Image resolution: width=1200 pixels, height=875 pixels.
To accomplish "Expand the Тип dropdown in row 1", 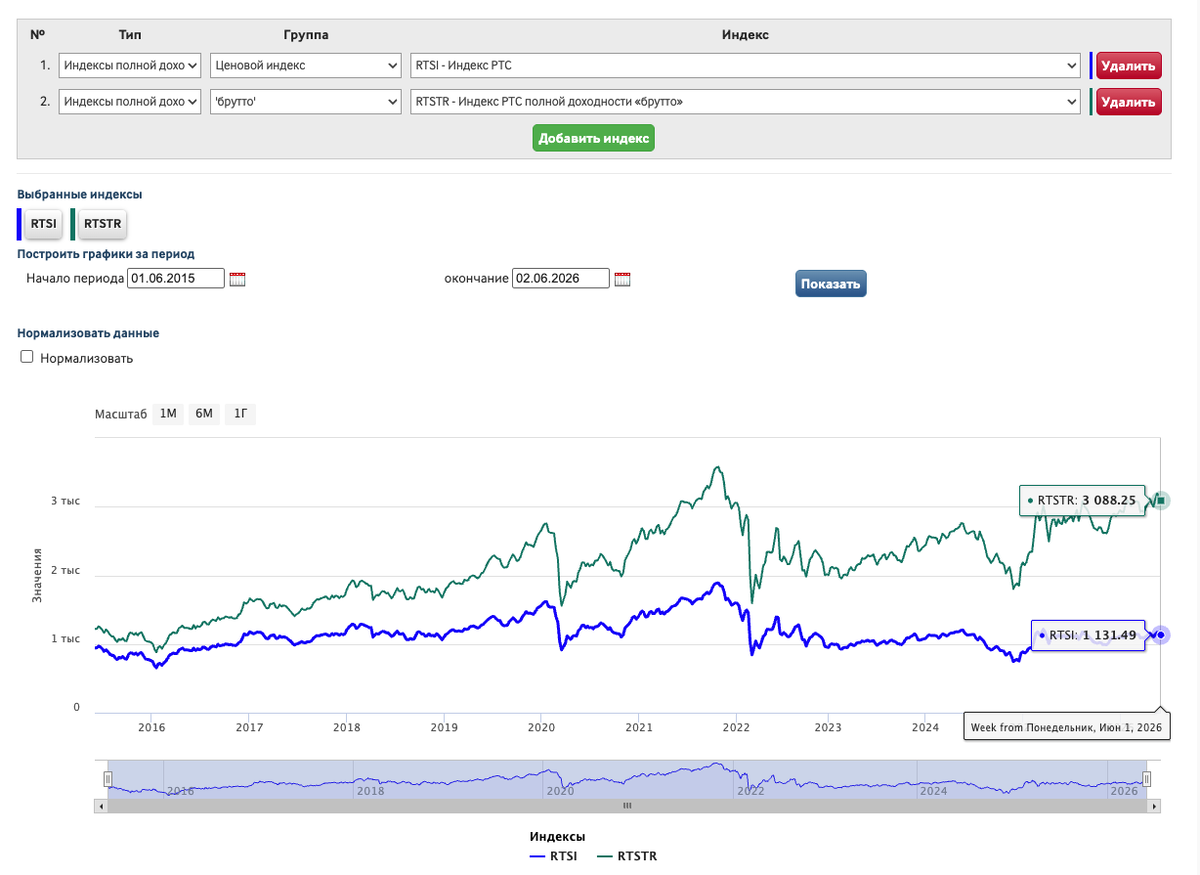I will [130, 66].
